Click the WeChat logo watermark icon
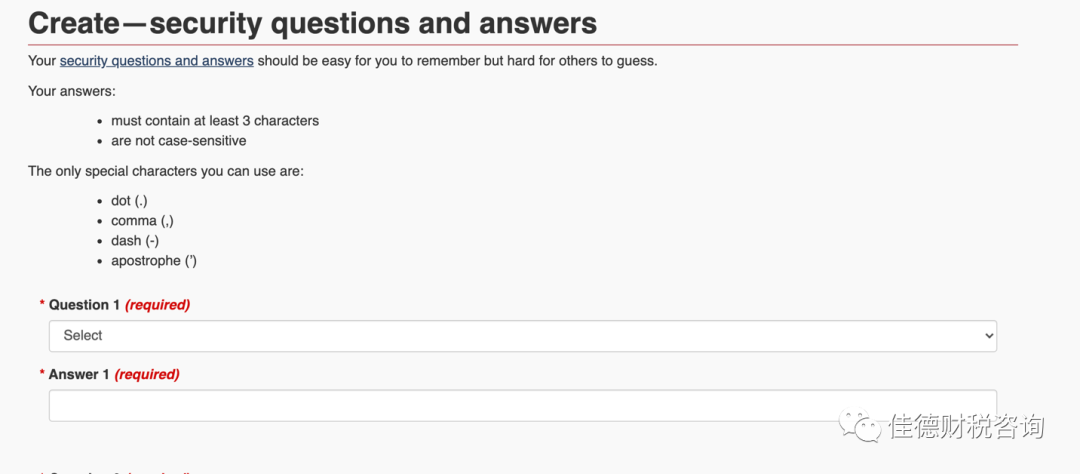1080x474 pixels. (862, 426)
